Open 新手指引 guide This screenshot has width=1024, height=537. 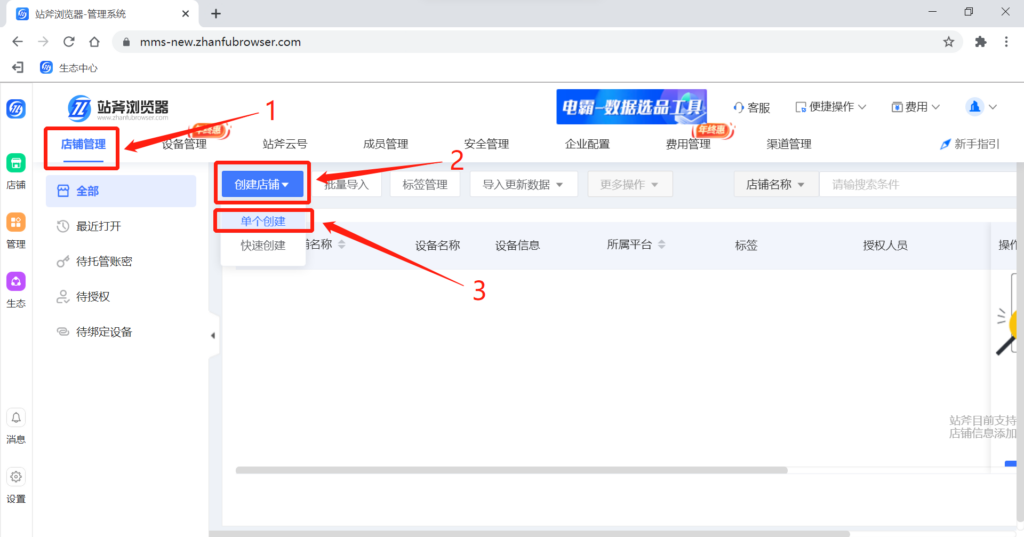[969, 144]
